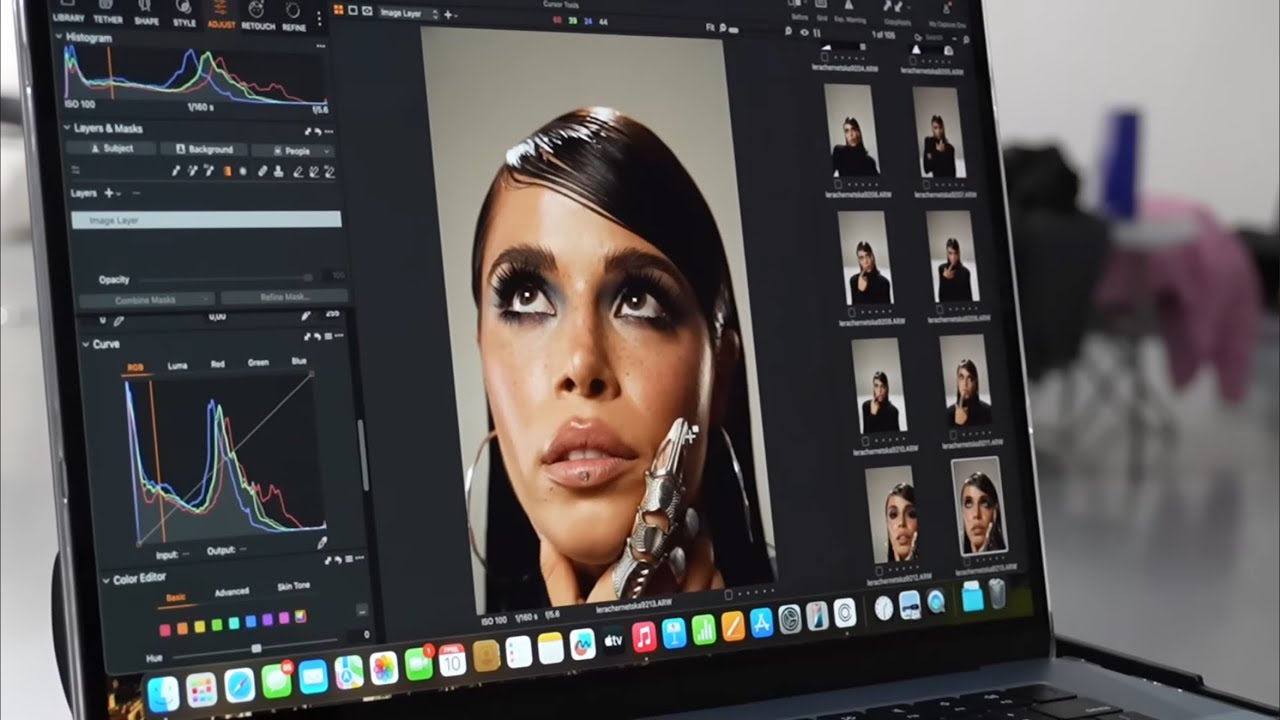Launch Music app from the Dock

(644, 637)
